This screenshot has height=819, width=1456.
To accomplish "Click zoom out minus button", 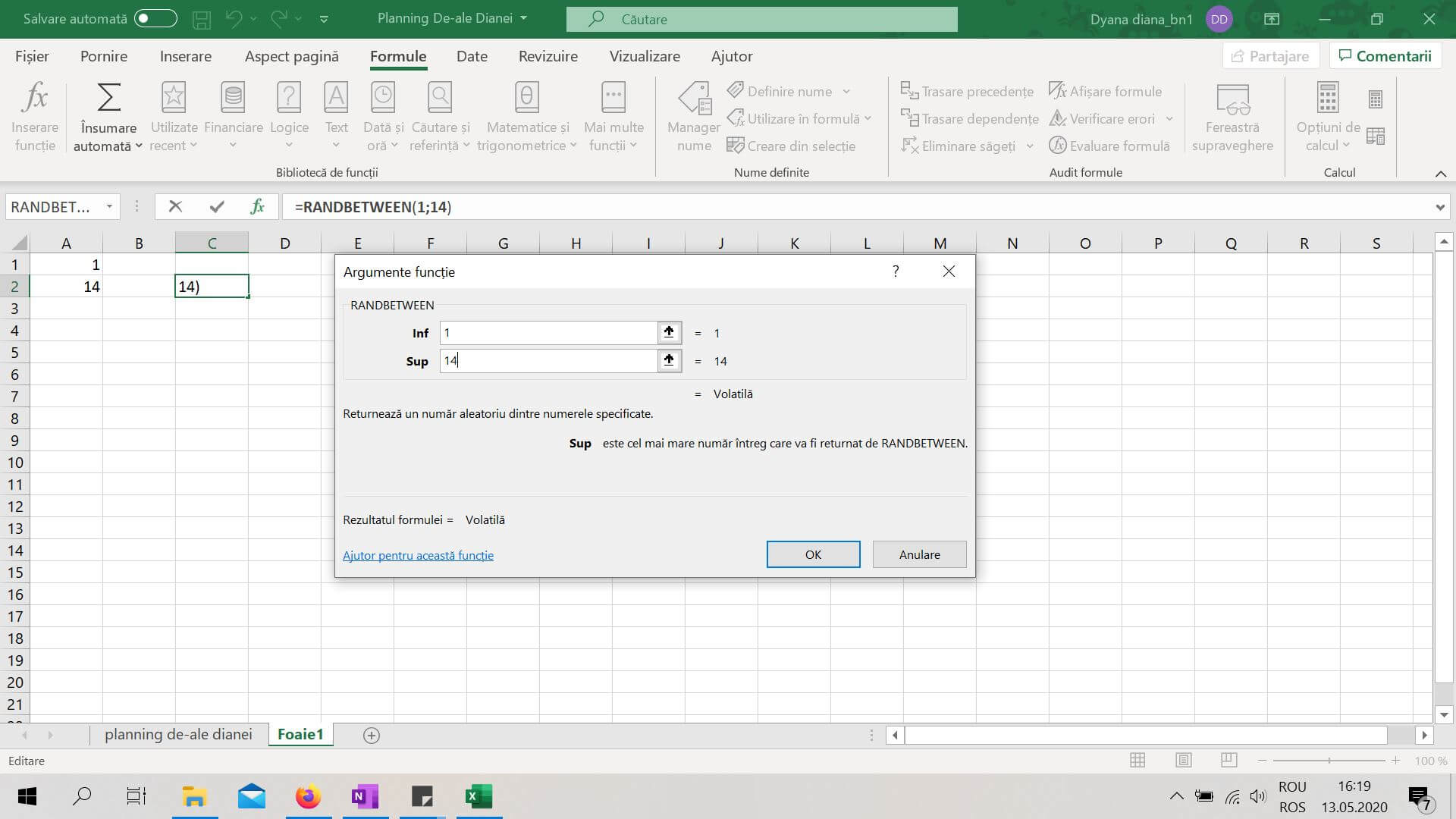I will coord(1262,760).
